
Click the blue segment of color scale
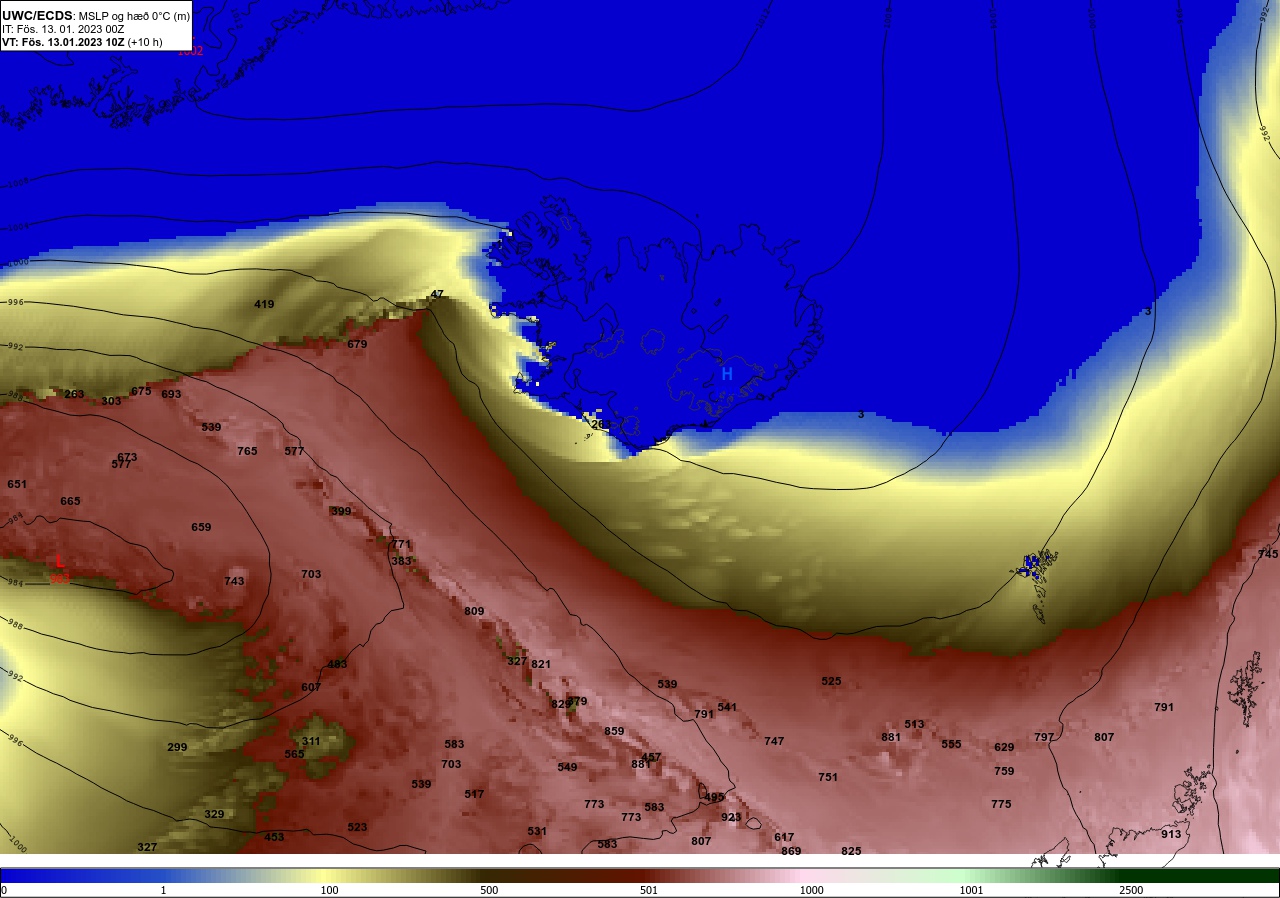[80, 874]
